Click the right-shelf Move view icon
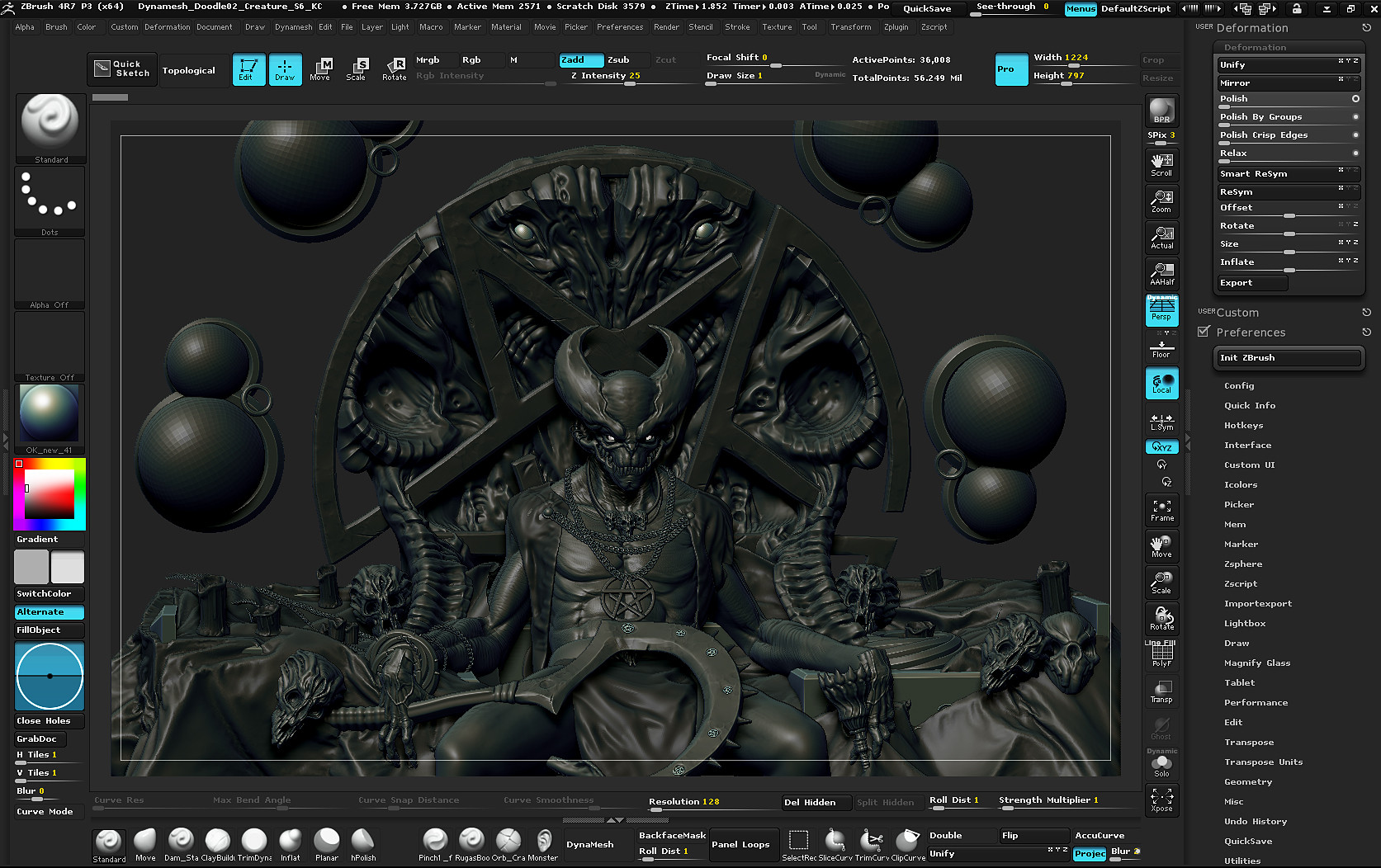The height and width of the screenshot is (868, 1381). 1161,546
